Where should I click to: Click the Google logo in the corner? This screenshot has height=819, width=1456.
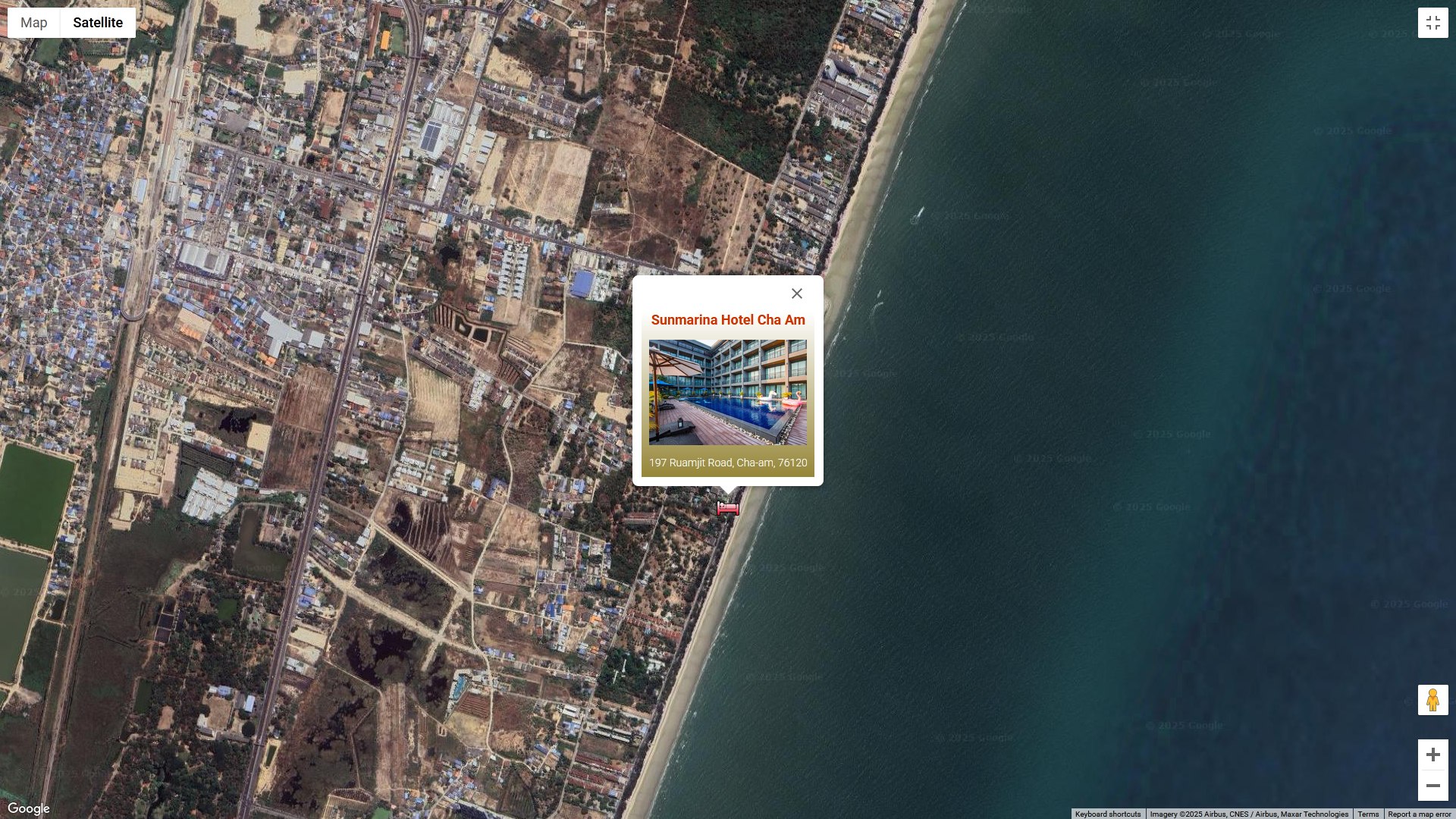tap(29, 808)
